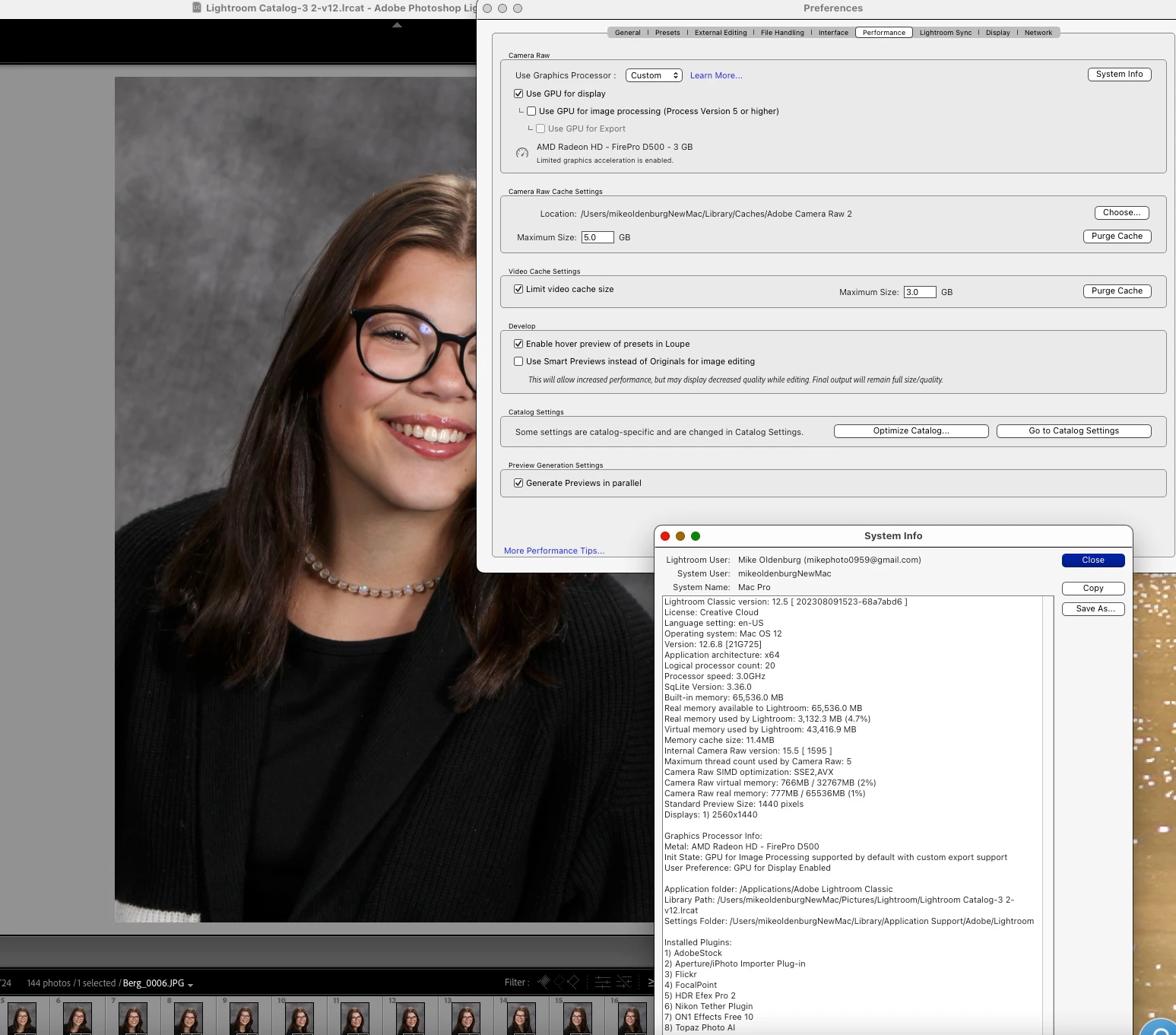This screenshot has width=1176, height=1035.
Task: Click the green zoom button on System Info
Action: pyautogui.click(x=696, y=536)
